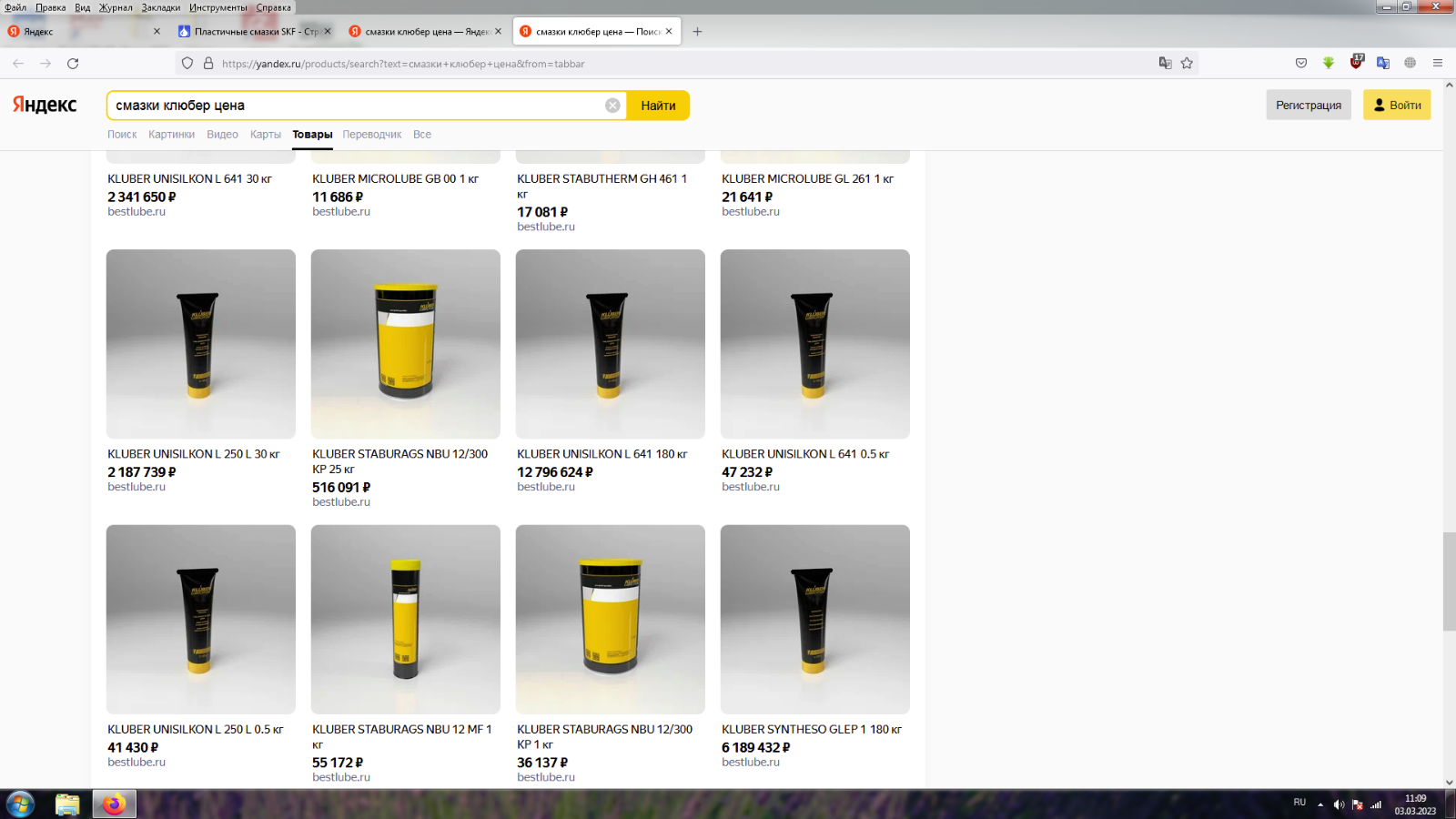Switch to Видео search category

click(222, 135)
